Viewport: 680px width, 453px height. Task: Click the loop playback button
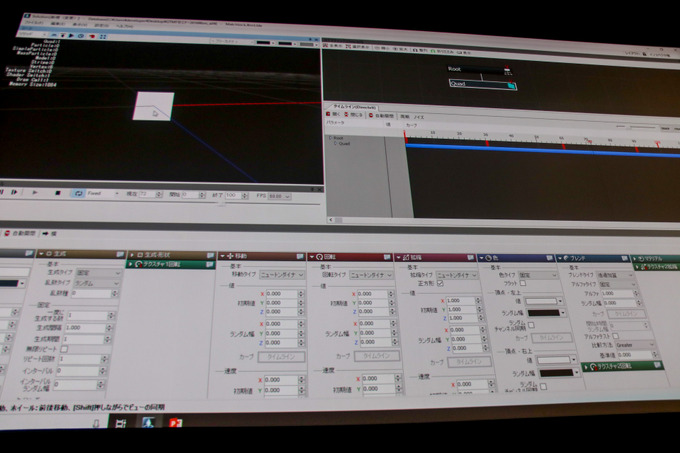[78, 193]
